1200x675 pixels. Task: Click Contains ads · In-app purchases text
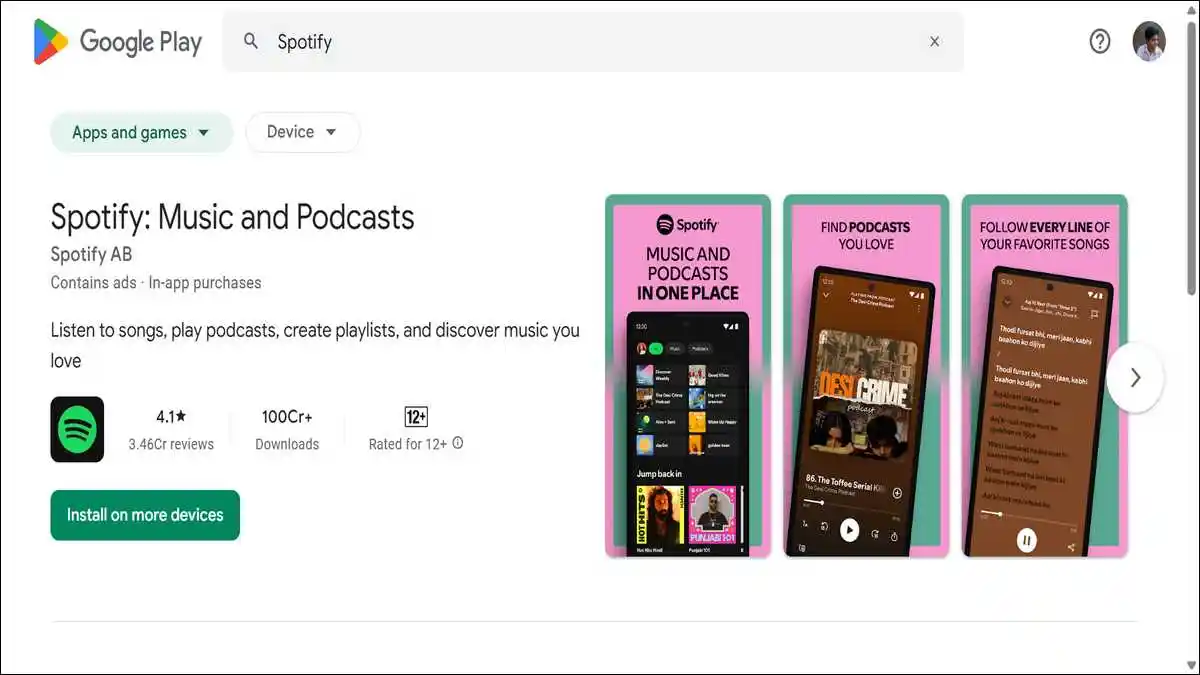(x=156, y=283)
